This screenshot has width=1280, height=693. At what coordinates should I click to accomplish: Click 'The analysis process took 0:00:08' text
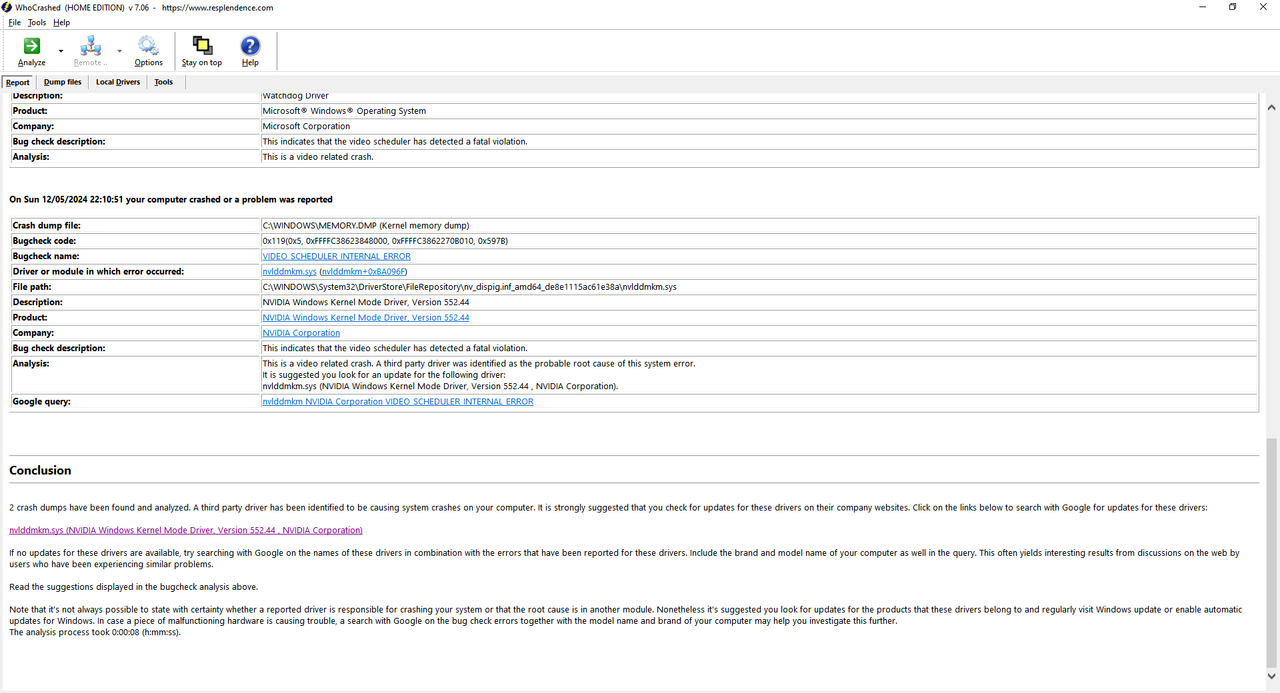point(95,632)
